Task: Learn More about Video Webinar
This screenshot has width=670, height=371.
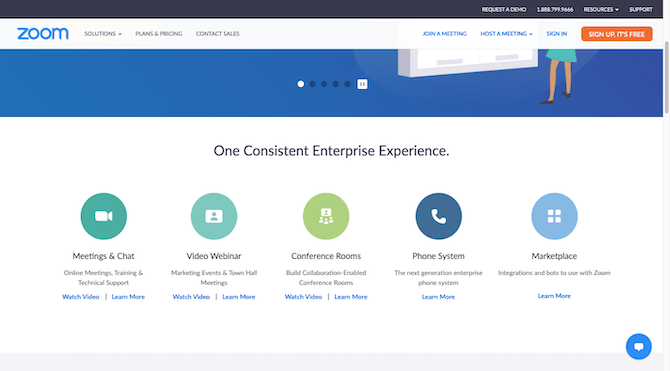Action: point(238,297)
